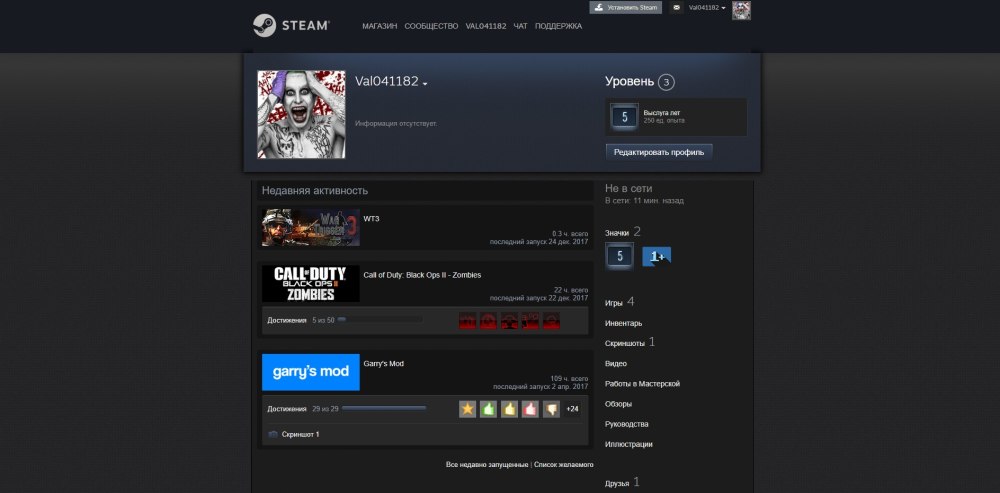Click the 5 years badge under Значки

click(619, 257)
